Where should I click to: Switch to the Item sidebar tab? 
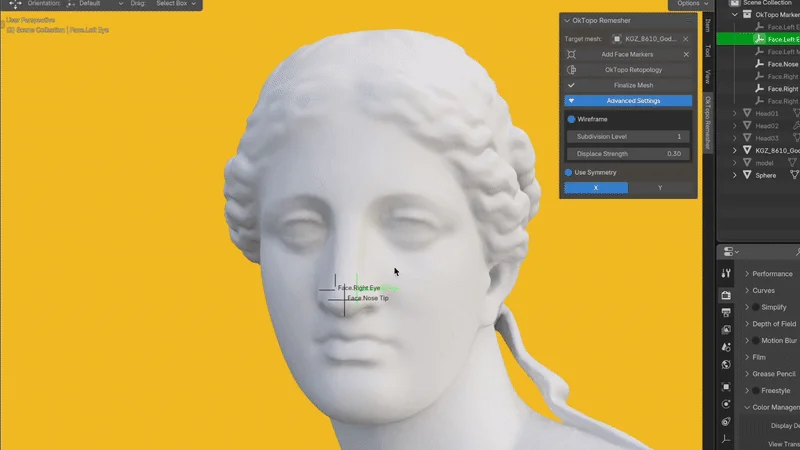coord(708,26)
